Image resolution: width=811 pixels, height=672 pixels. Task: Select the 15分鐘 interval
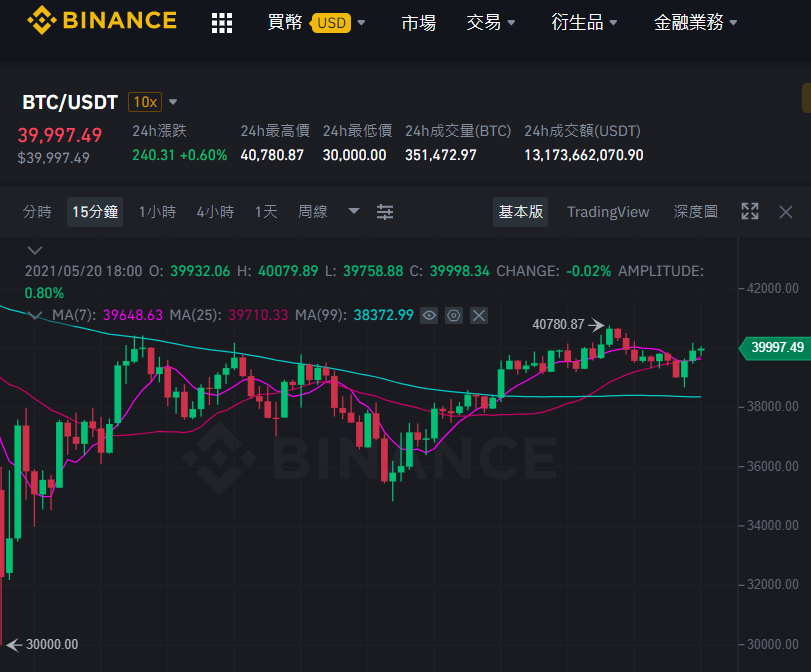(95, 212)
